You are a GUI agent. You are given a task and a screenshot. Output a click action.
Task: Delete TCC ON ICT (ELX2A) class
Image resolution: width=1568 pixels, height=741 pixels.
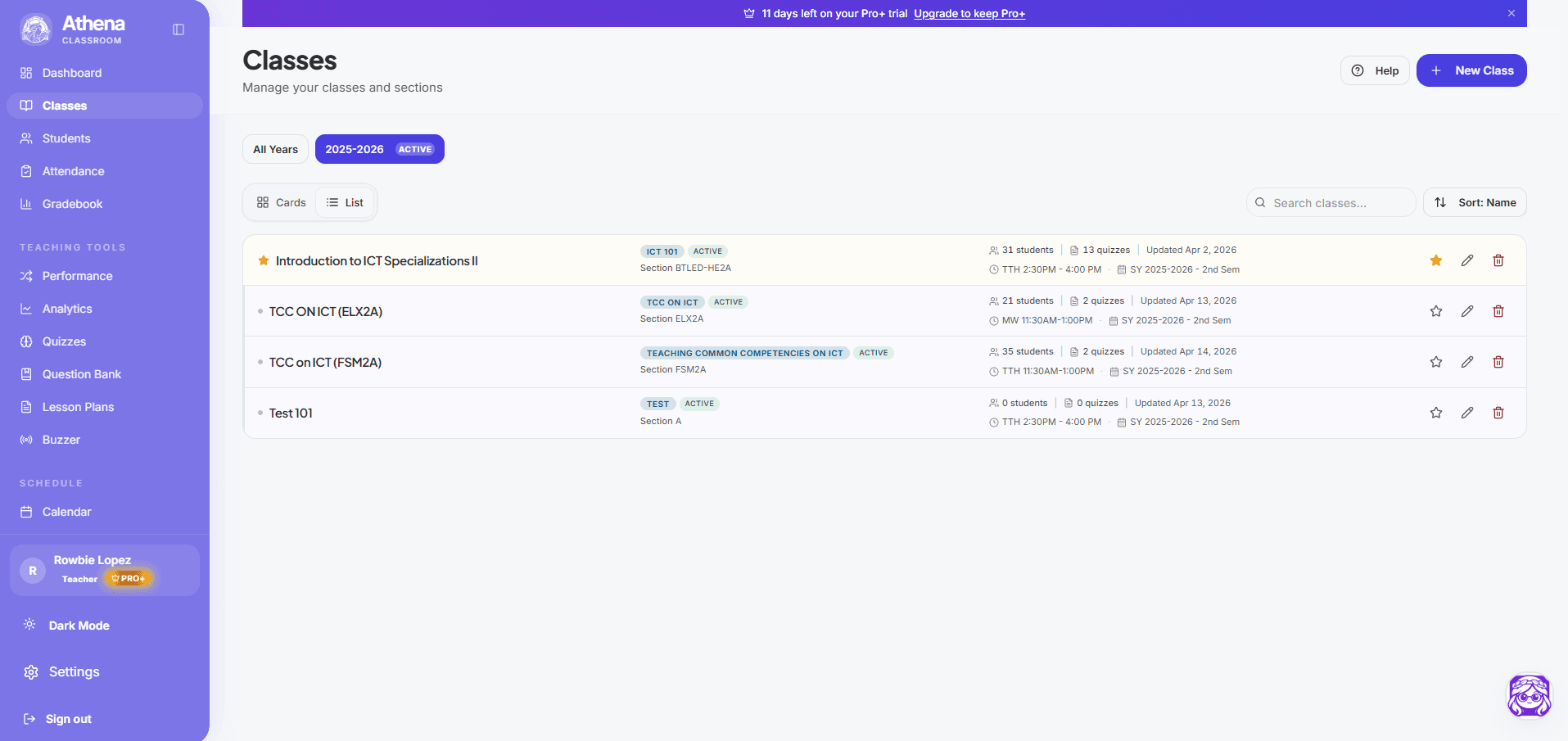(x=1498, y=311)
